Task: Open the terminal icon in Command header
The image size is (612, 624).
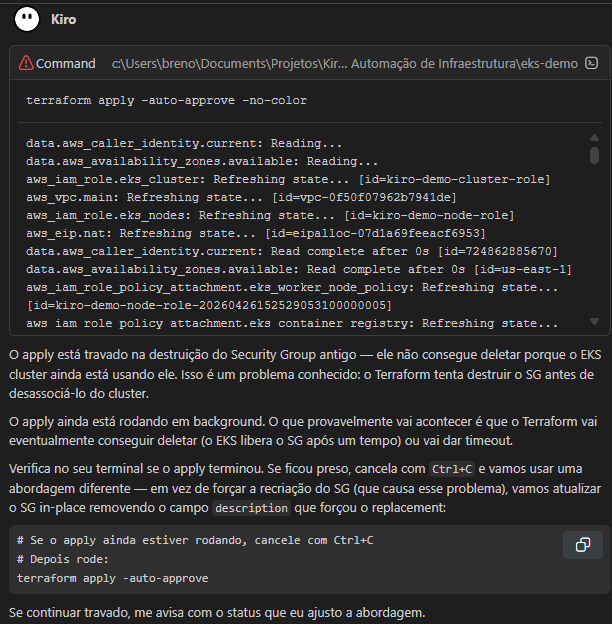Action: 592,63
